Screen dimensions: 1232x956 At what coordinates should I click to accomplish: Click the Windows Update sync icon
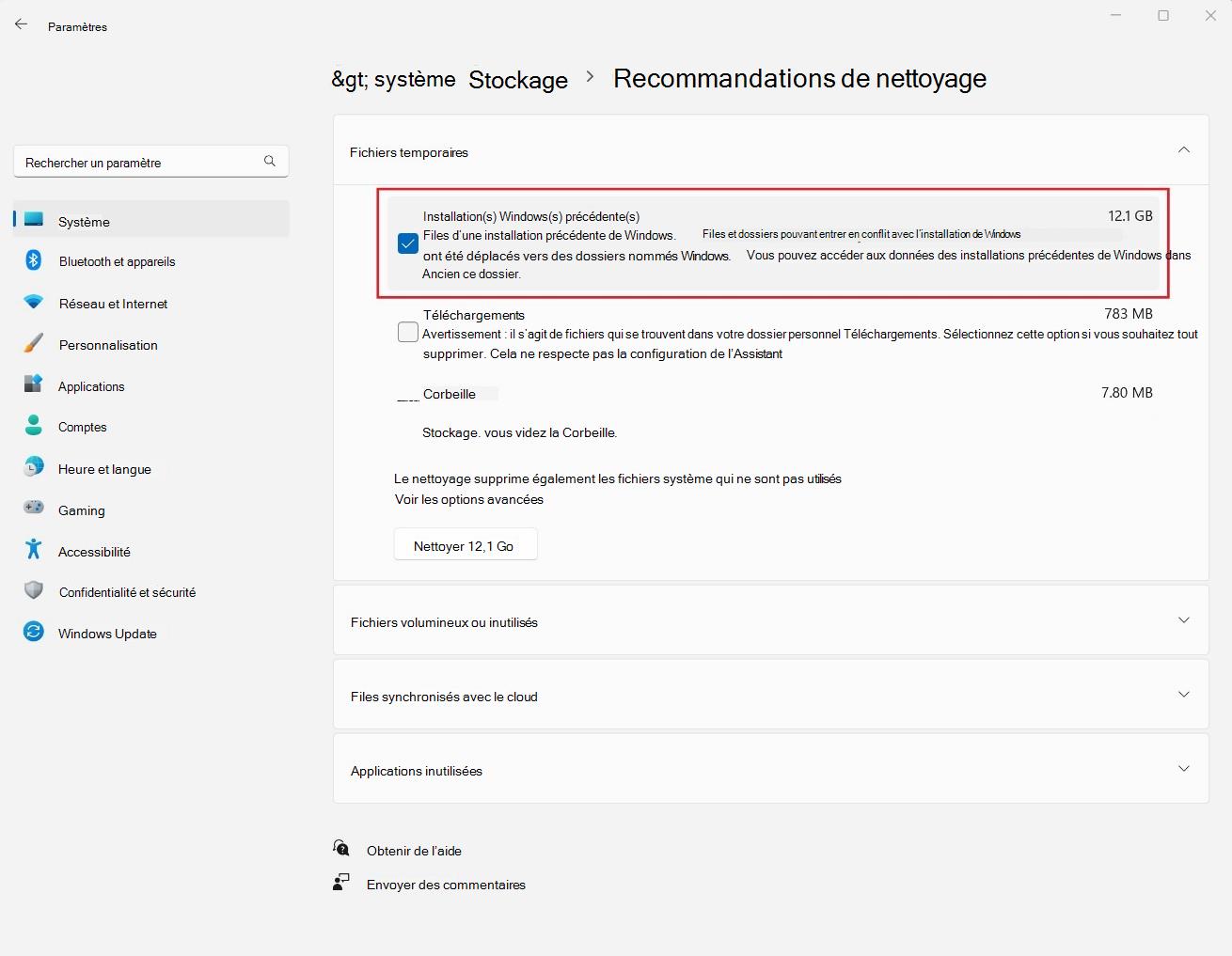coord(34,633)
